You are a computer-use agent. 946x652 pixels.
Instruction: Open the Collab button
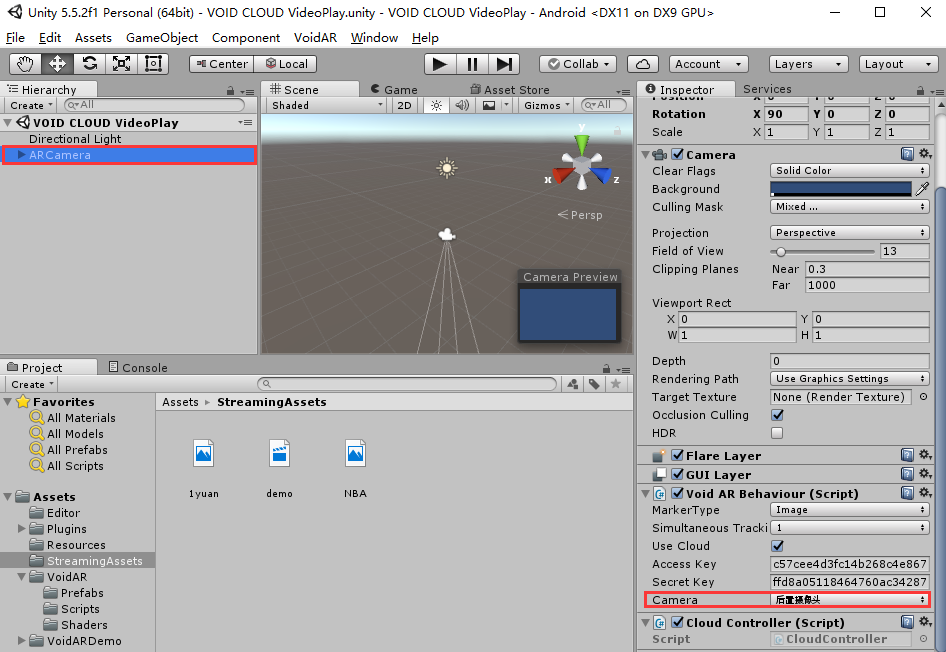point(578,64)
